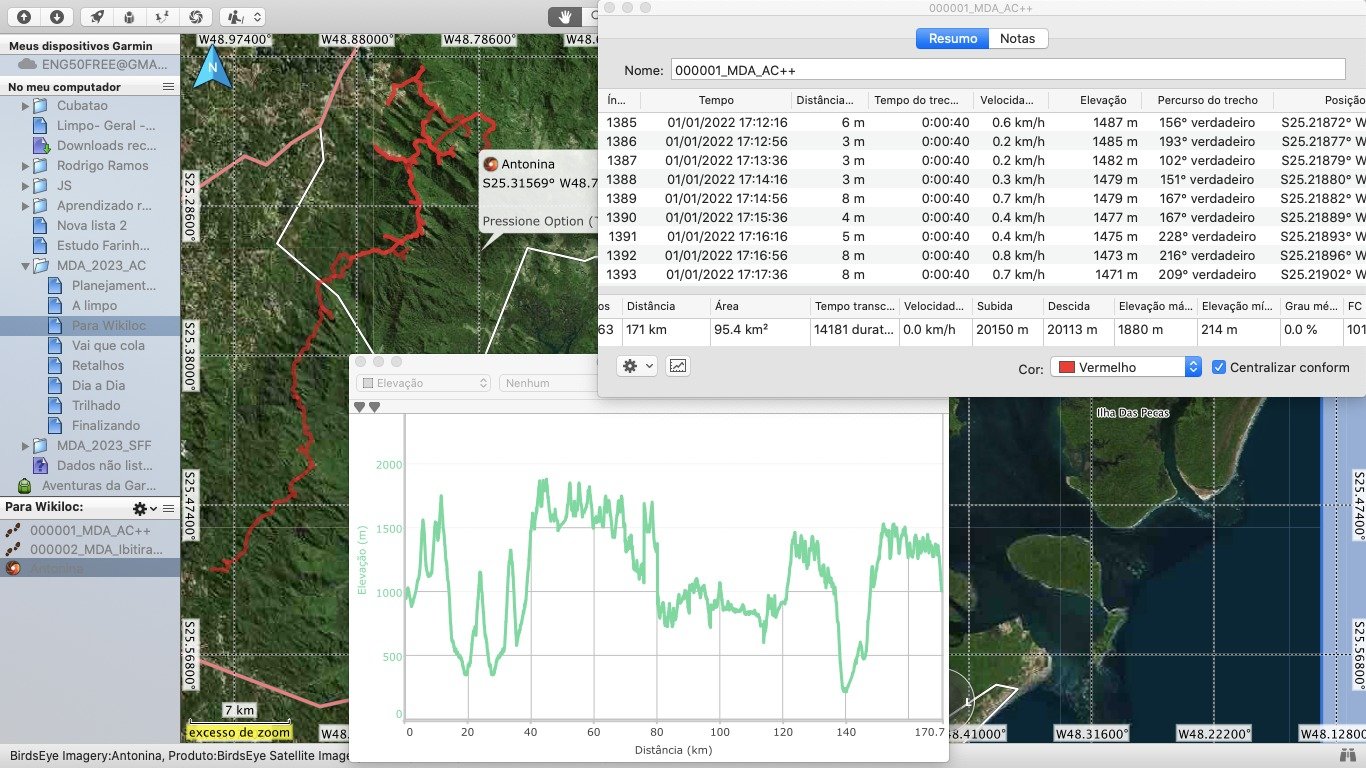Select the Resumo tab
This screenshot has height=768, width=1366.
point(952,38)
